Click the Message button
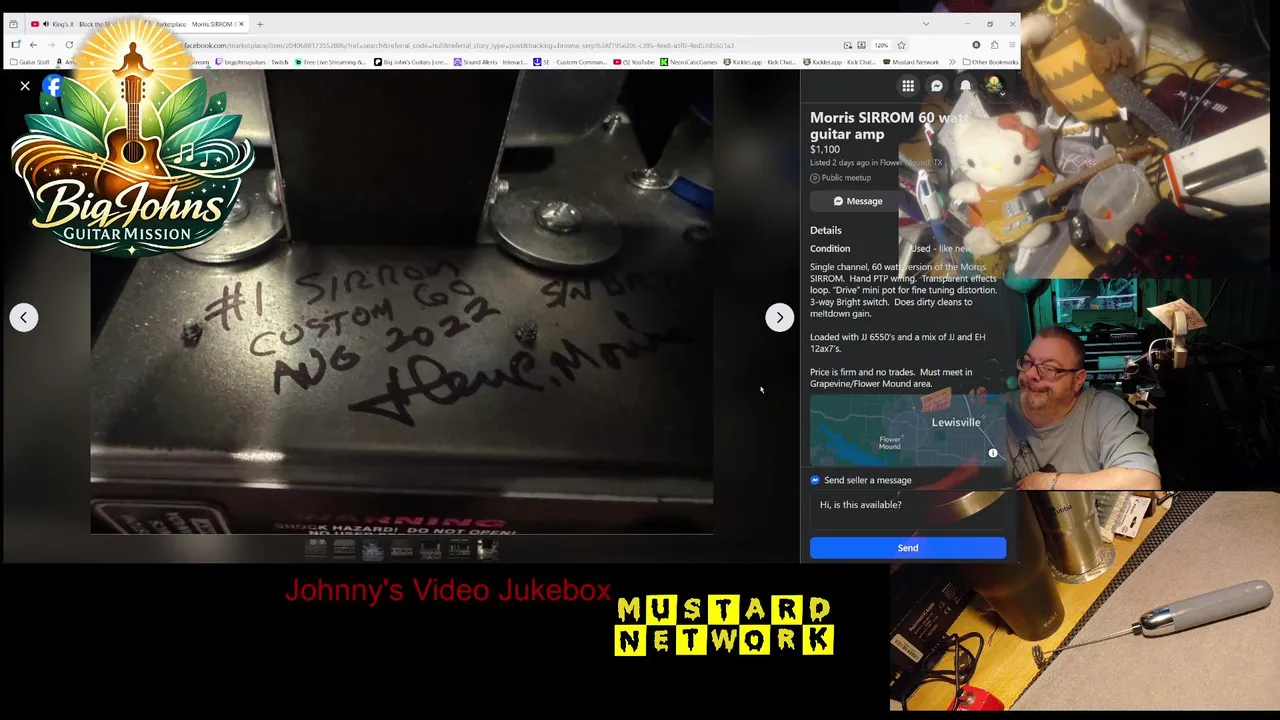 858,201
